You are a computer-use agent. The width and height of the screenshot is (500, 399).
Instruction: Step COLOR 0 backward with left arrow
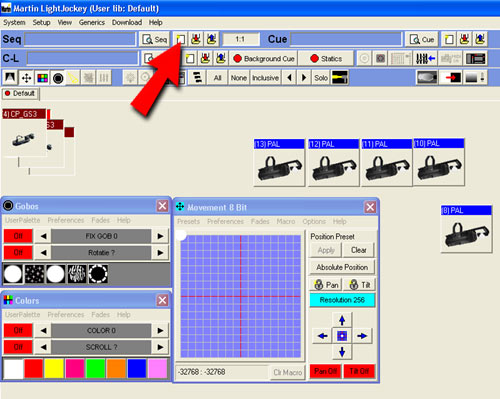click(43, 330)
